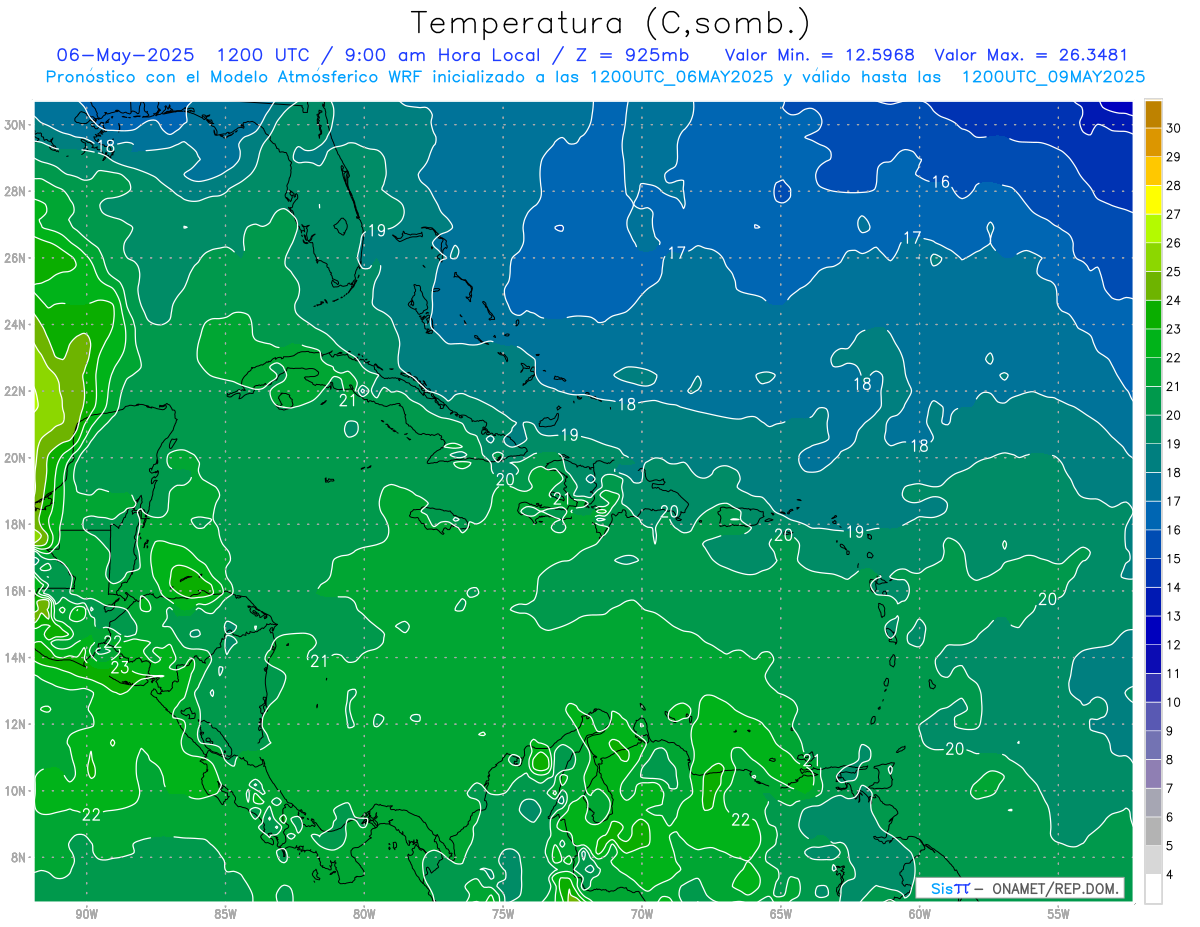Click the '16' contour label on the map
The width and height of the screenshot is (1200, 927).
coord(941,182)
